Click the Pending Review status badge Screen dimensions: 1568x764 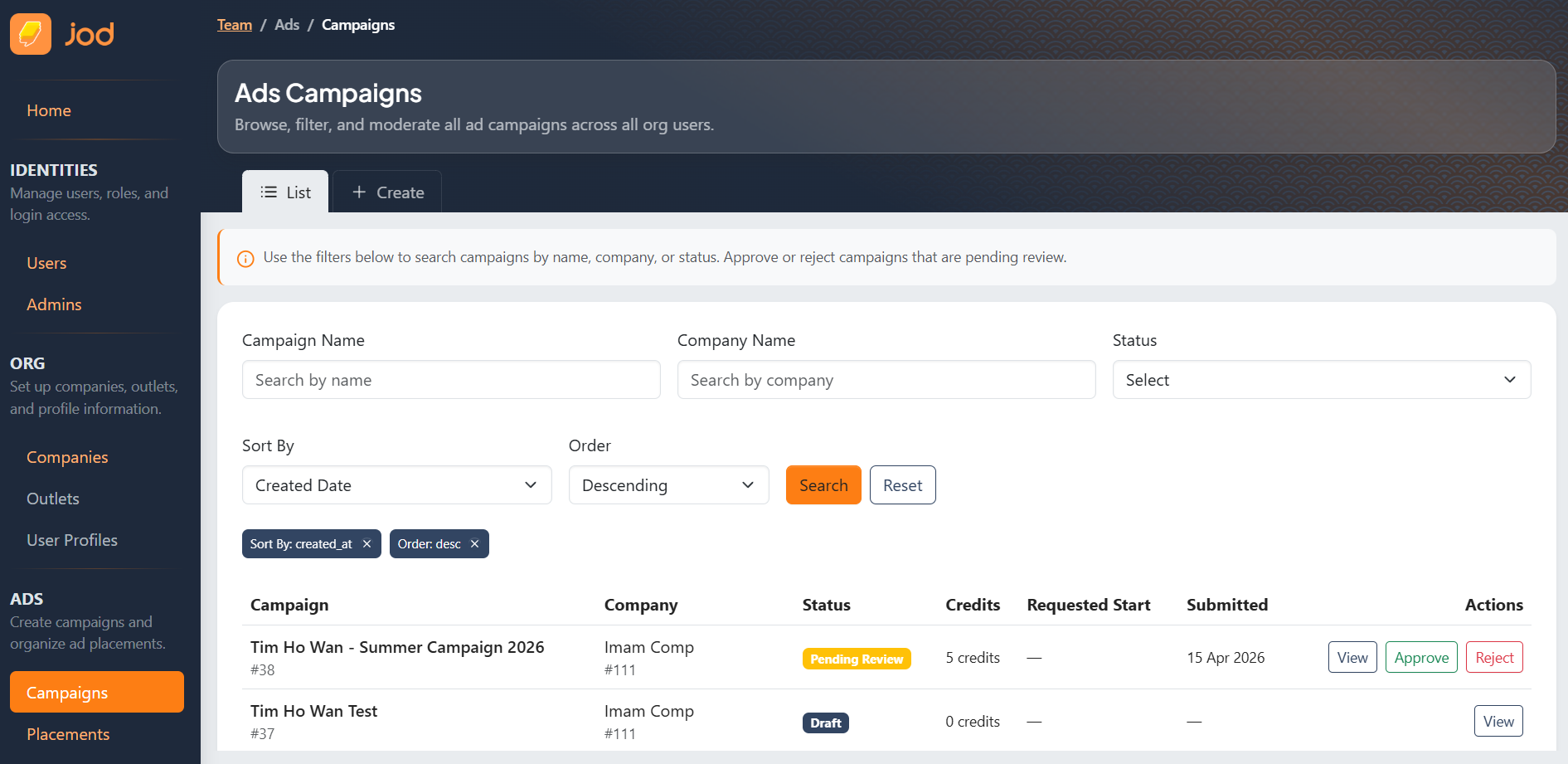coord(857,659)
